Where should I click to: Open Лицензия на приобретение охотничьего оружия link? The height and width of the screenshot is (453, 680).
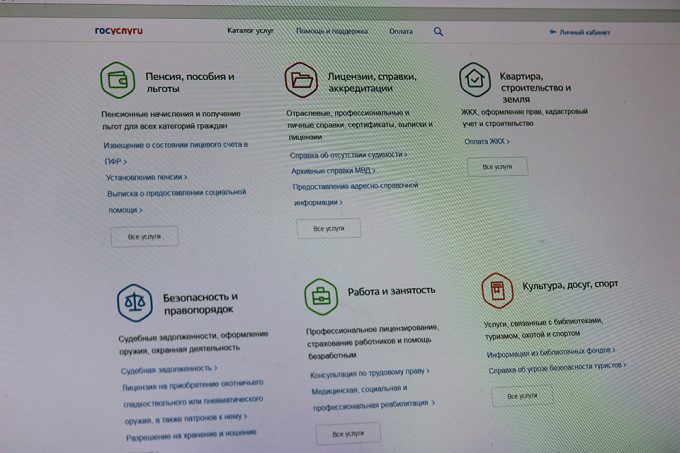[x=193, y=402]
